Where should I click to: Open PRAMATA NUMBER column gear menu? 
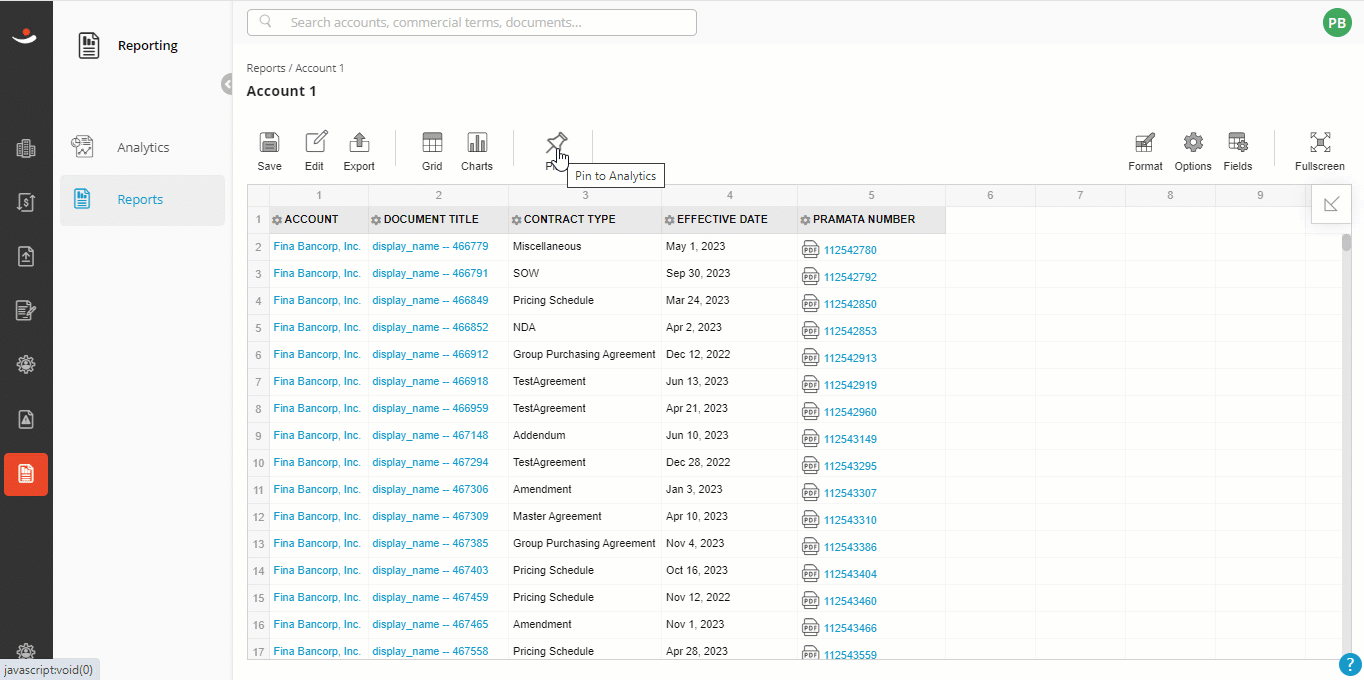tap(806, 220)
